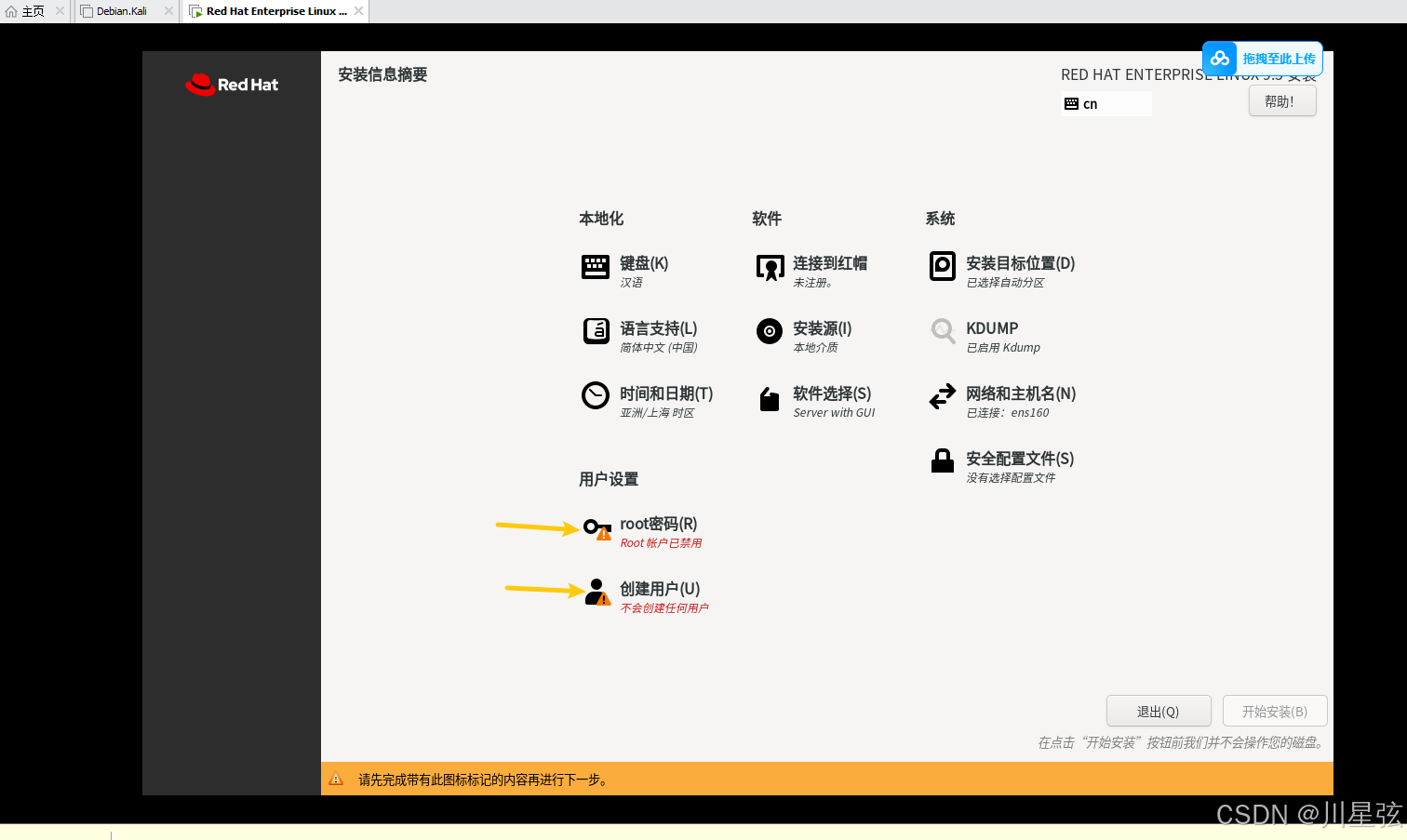Image resolution: width=1407 pixels, height=840 pixels.
Task: Click the red text Root 帐户已禁用
Action: [662, 543]
